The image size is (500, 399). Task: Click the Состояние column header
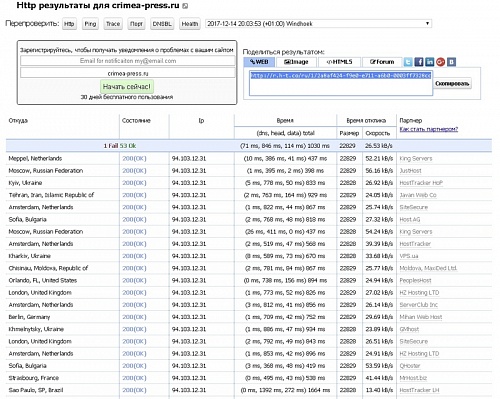(136, 120)
